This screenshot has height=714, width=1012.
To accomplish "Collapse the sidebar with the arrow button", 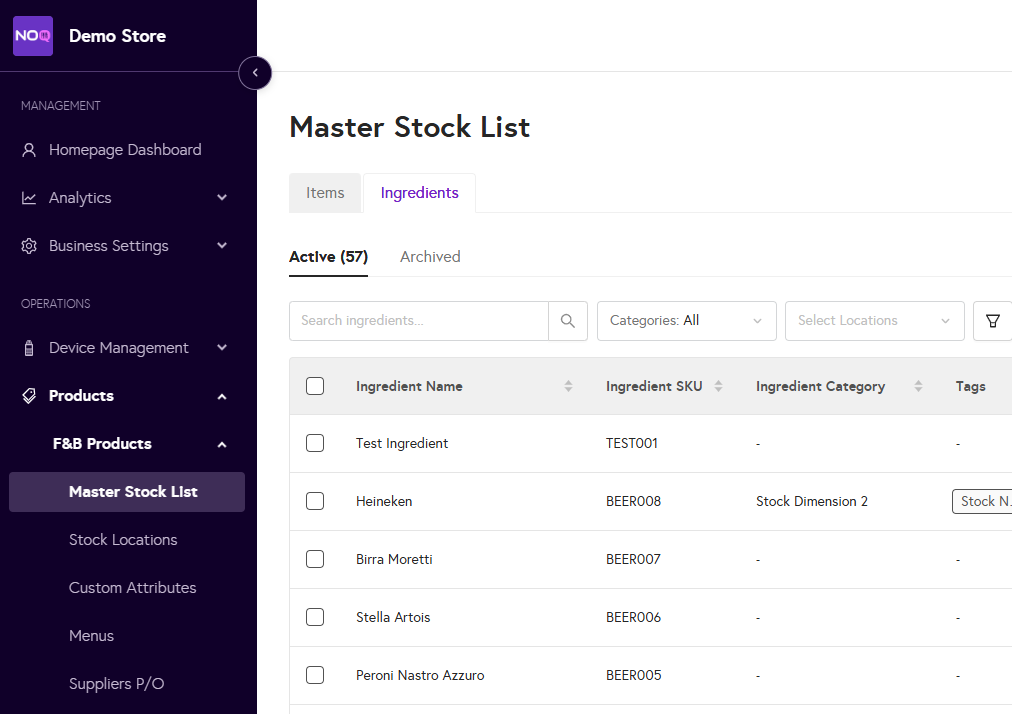I will click(255, 73).
